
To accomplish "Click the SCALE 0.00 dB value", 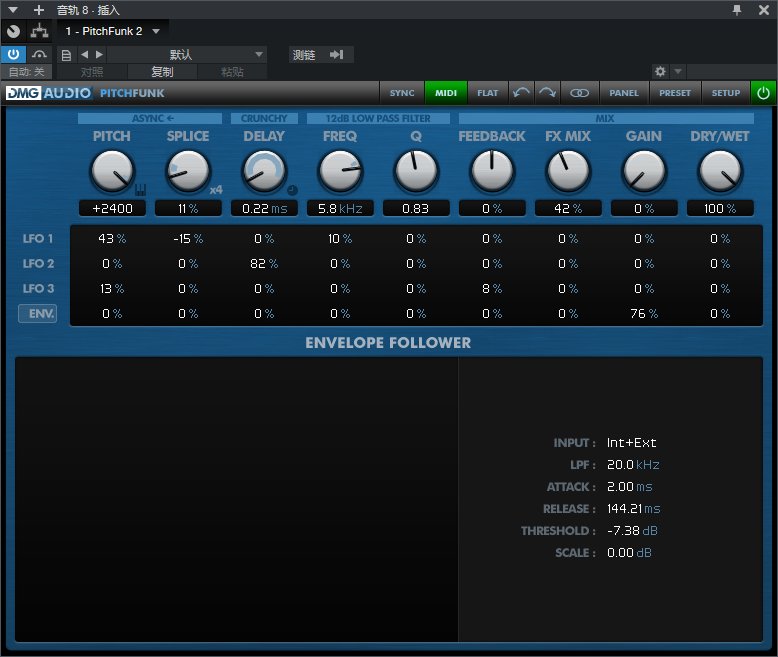I will tap(629, 553).
